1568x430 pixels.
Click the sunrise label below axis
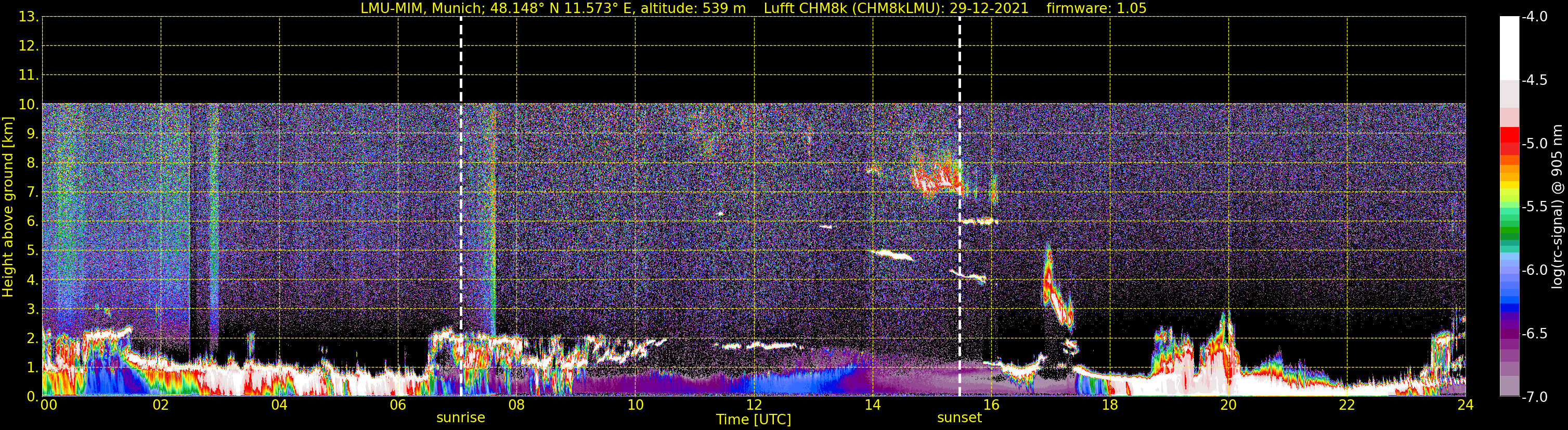tap(461, 418)
